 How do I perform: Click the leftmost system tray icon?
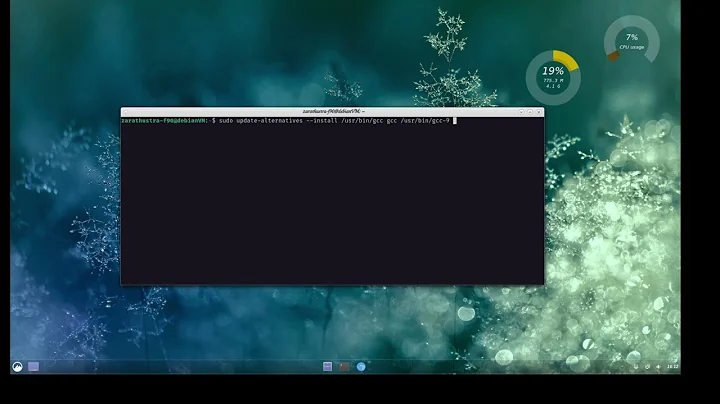coord(638,367)
